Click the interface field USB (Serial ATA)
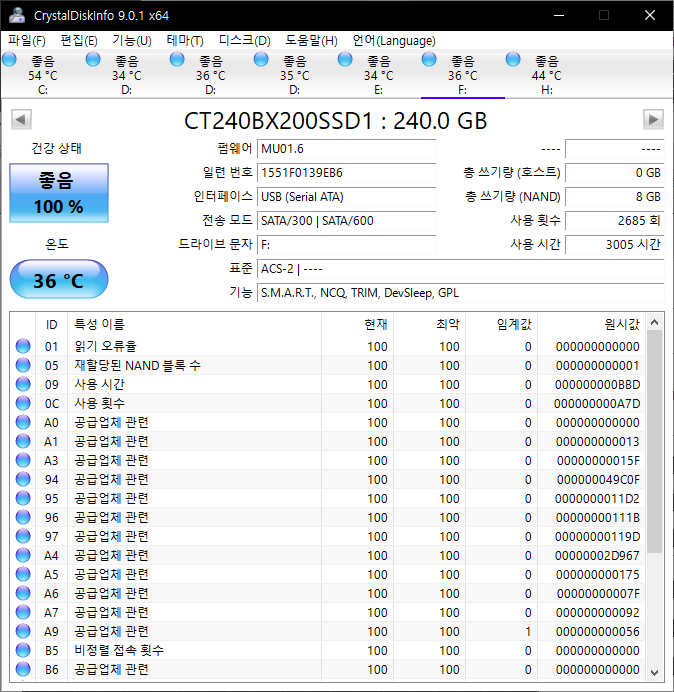The width and height of the screenshot is (674, 692). [x=346, y=196]
